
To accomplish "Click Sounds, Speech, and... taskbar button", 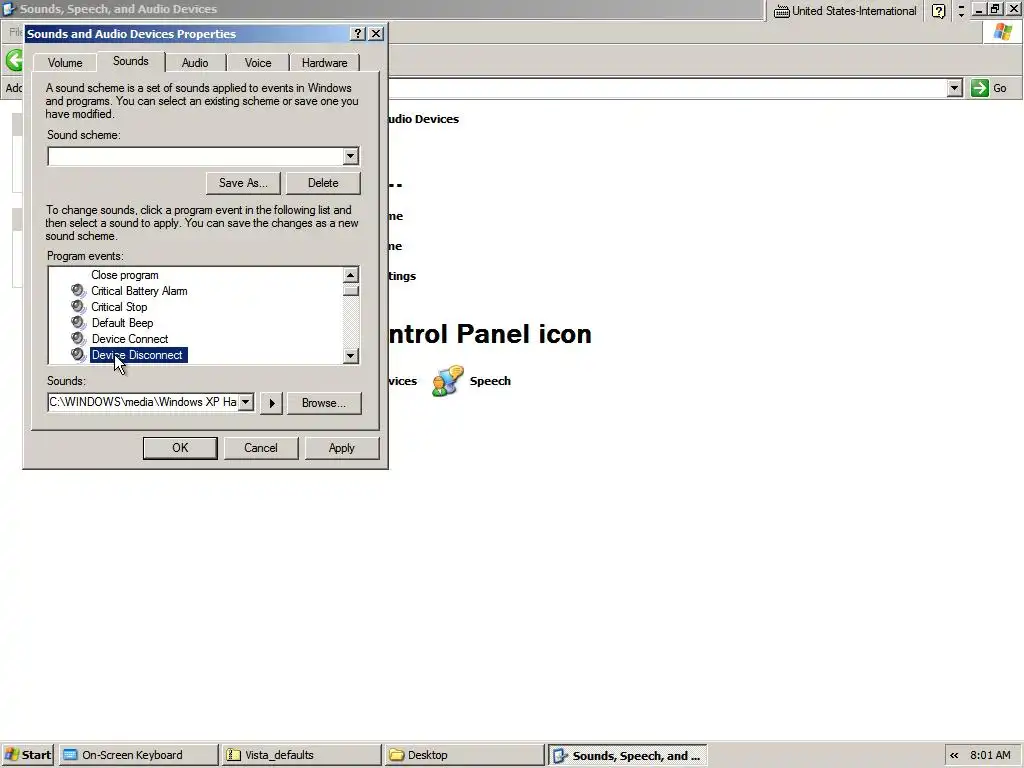I will coord(628,756).
